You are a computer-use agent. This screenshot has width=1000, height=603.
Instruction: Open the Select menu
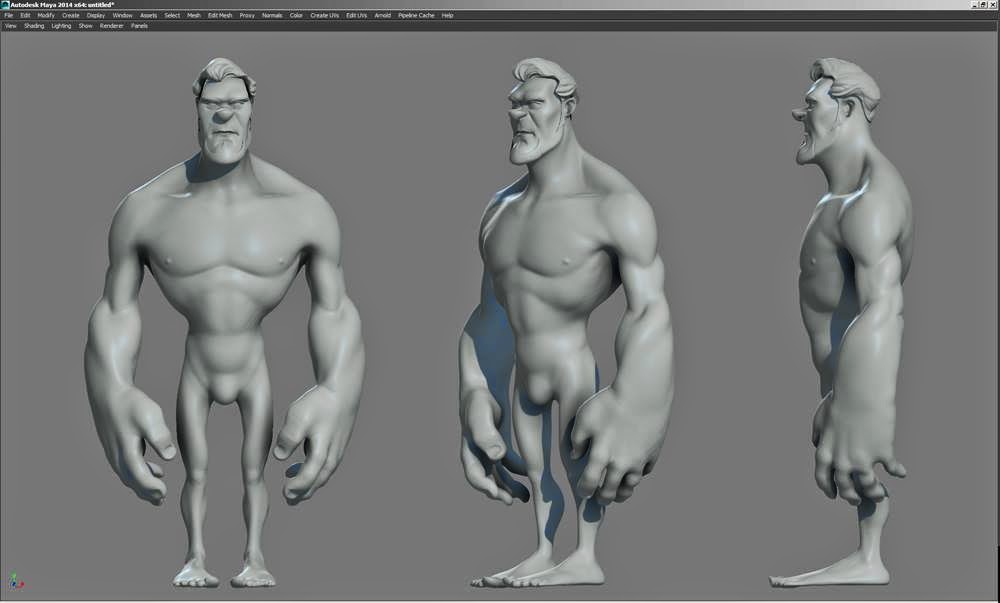pyautogui.click(x=172, y=15)
